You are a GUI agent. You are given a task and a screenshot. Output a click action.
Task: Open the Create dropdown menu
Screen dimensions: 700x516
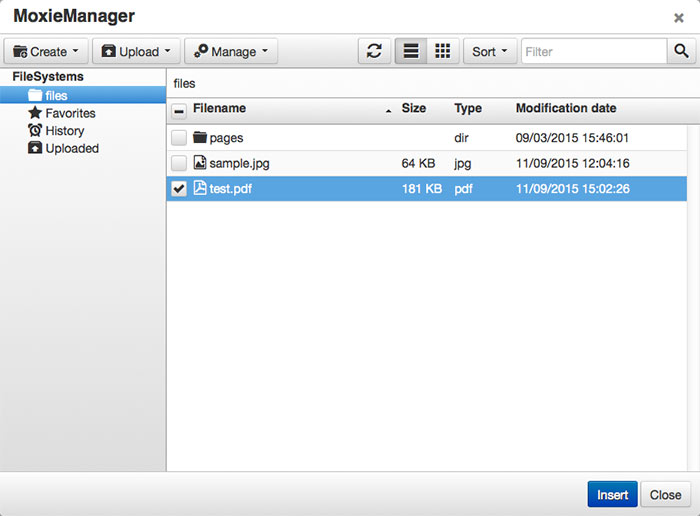46,51
